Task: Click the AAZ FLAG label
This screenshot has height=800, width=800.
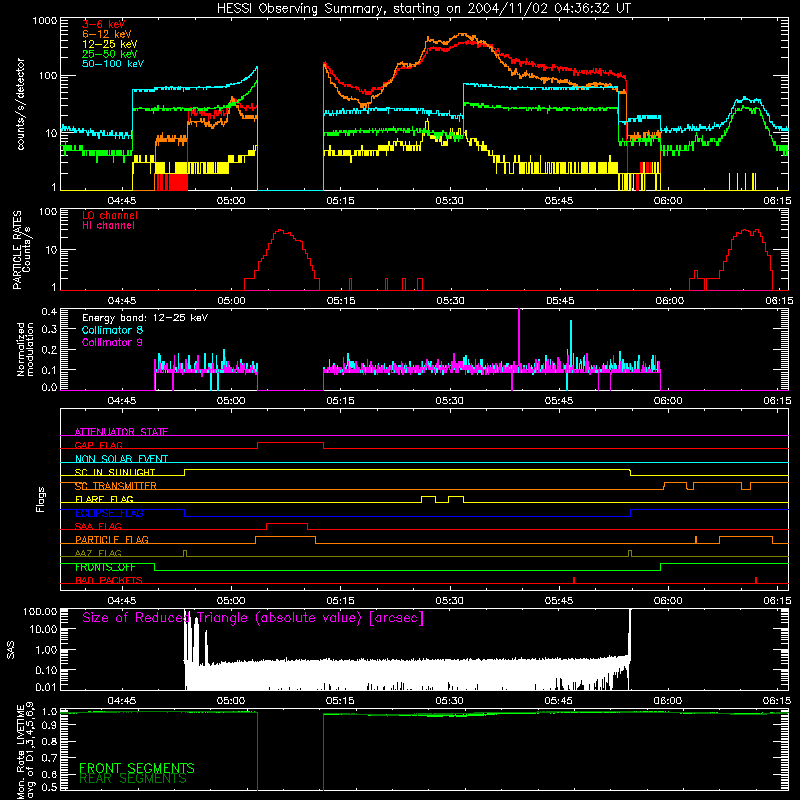Action: pyautogui.click(x=98, y=554)
